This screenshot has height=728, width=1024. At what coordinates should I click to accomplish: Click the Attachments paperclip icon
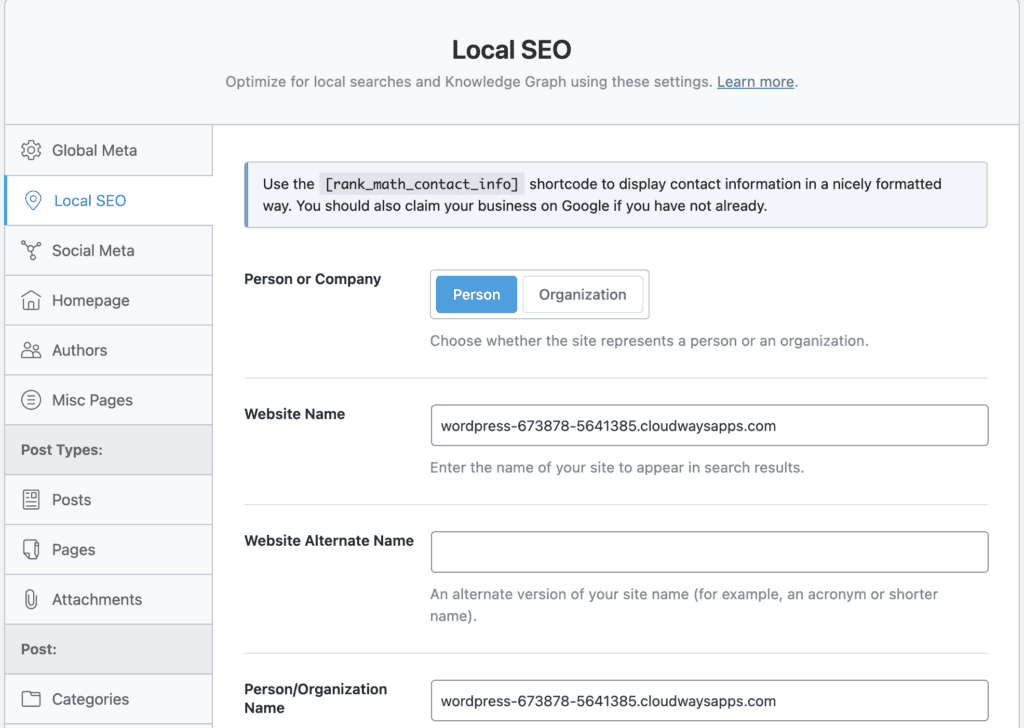[31, 599]
